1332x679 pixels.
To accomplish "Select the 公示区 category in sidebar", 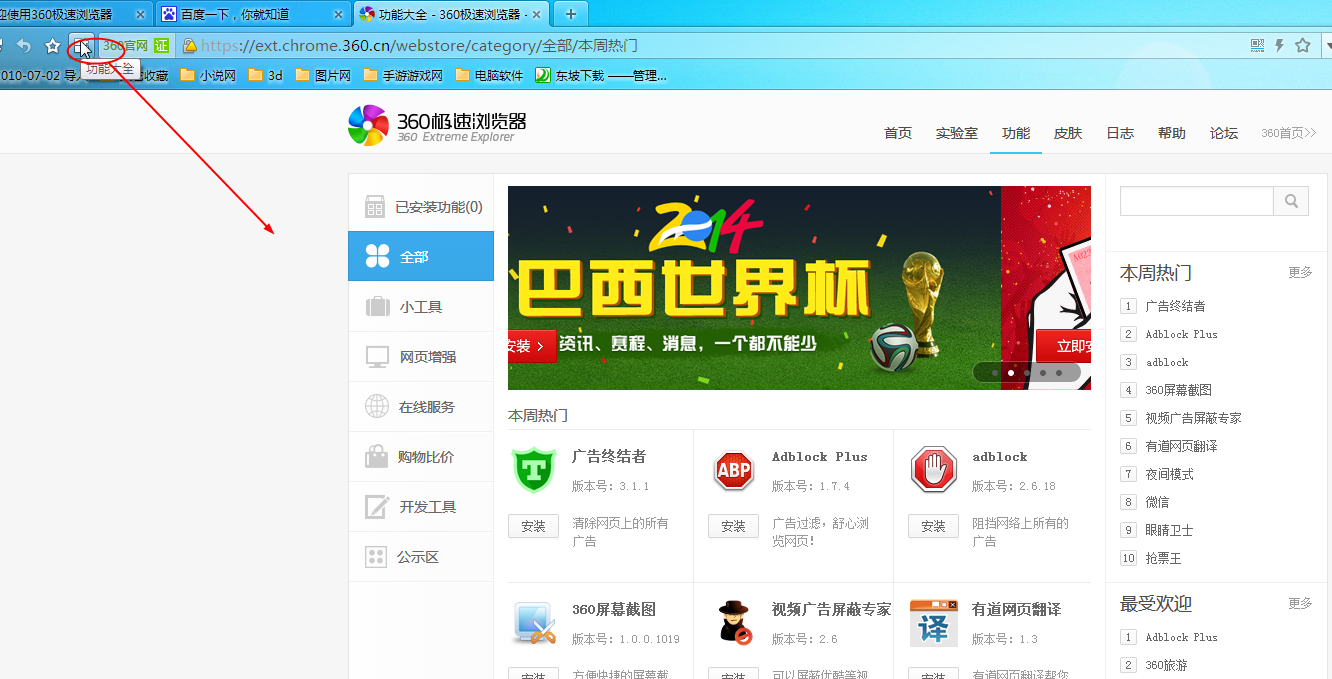I will coord(421,557).
